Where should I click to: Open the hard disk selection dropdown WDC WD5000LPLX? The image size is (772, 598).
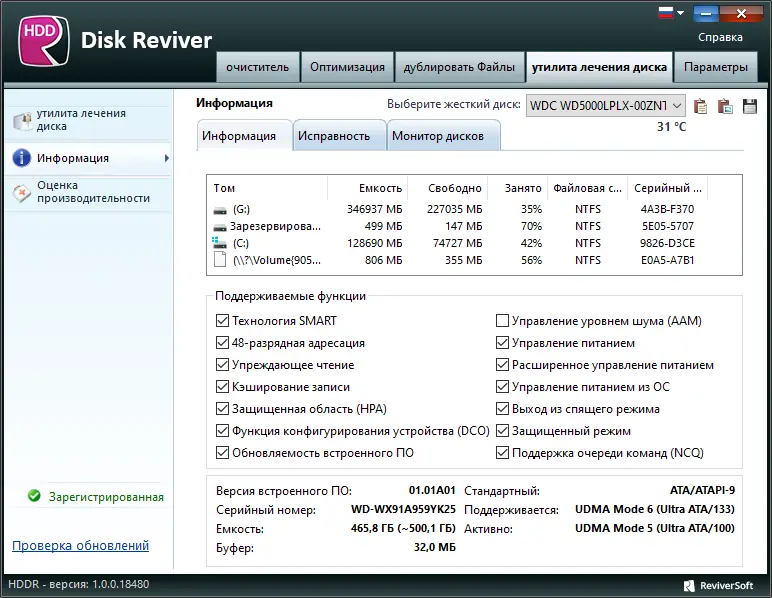pyautogui.click(x=605, y=105)
